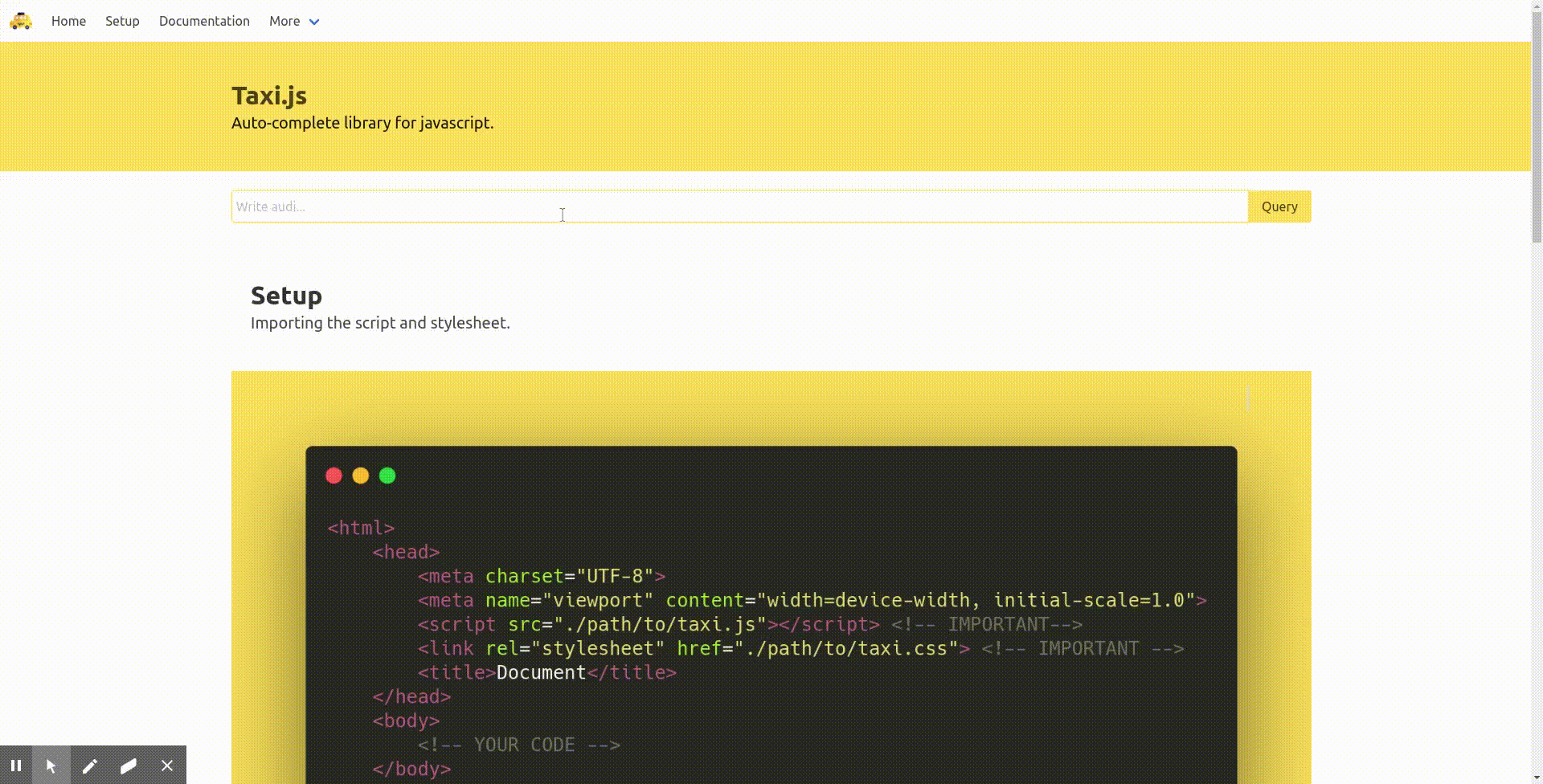
Task: Click the Document title code line
Action: (x=547, y=672)
